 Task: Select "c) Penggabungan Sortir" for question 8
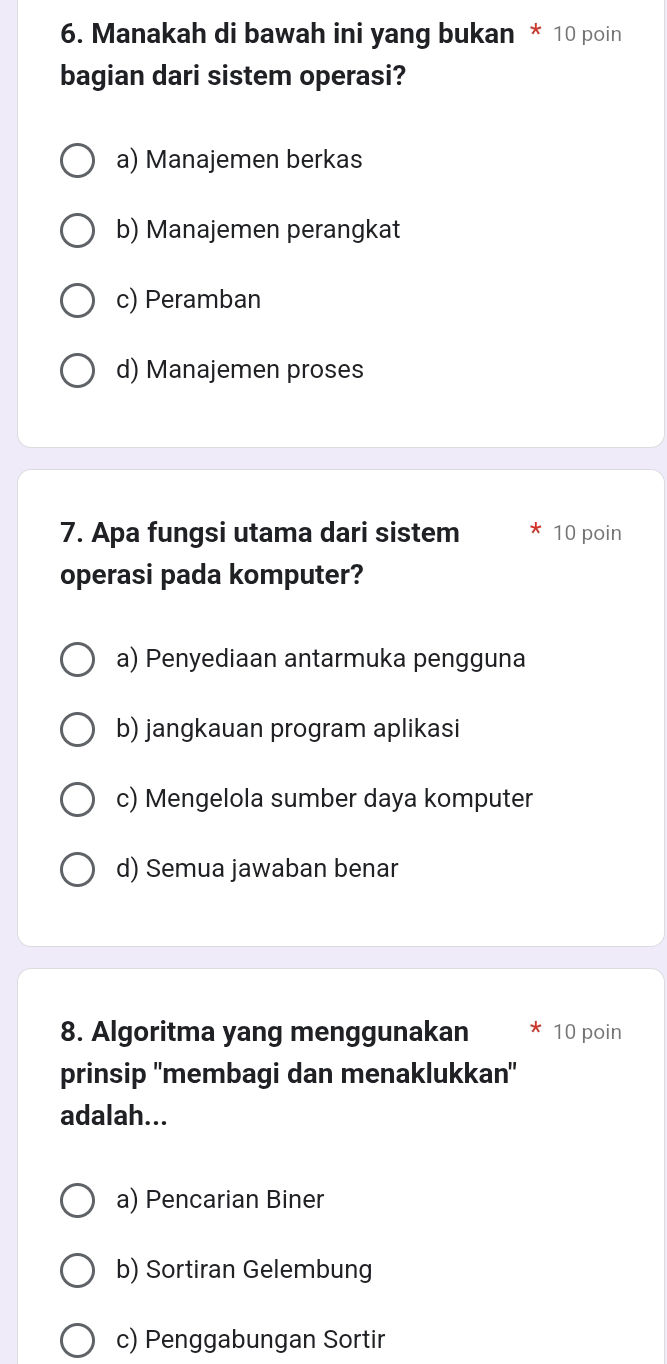click(x=77, y=1340)
